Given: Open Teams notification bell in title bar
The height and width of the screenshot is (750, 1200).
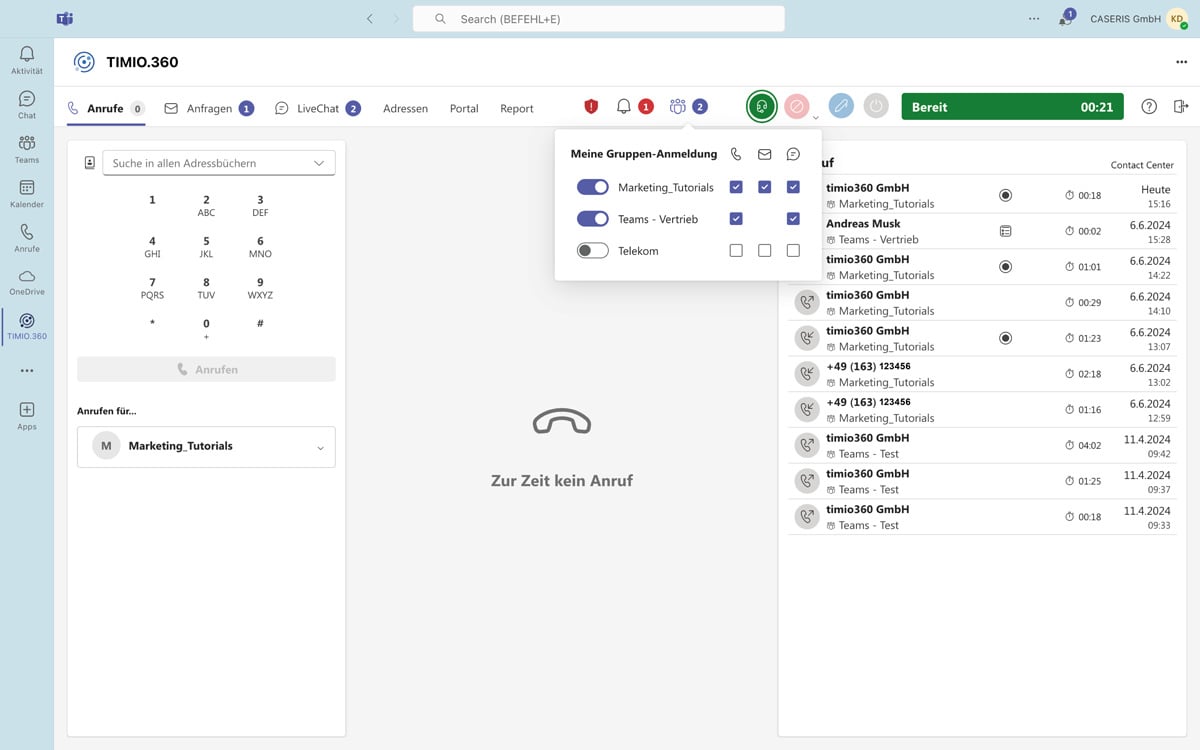Looking at the screenshot, I should 1066,19.
